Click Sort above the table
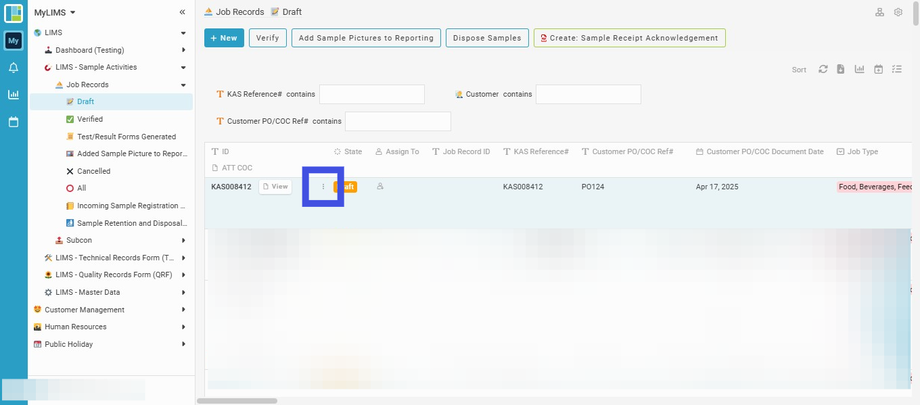This screenshot has width=920, height=405. 799,70
